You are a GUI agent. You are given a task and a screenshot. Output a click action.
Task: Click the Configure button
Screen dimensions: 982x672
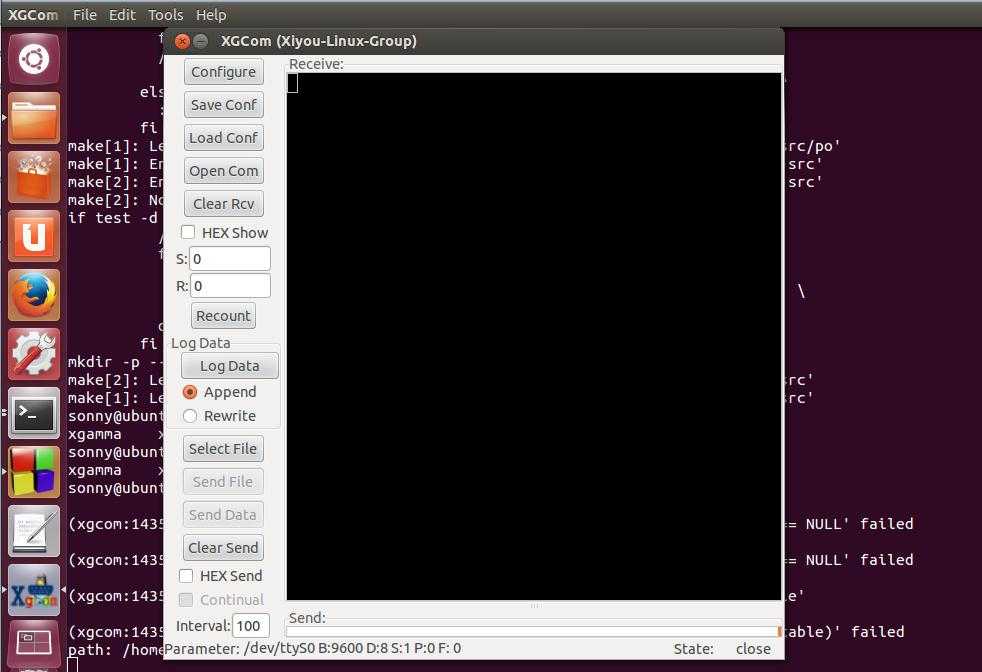tap(224, 71)
